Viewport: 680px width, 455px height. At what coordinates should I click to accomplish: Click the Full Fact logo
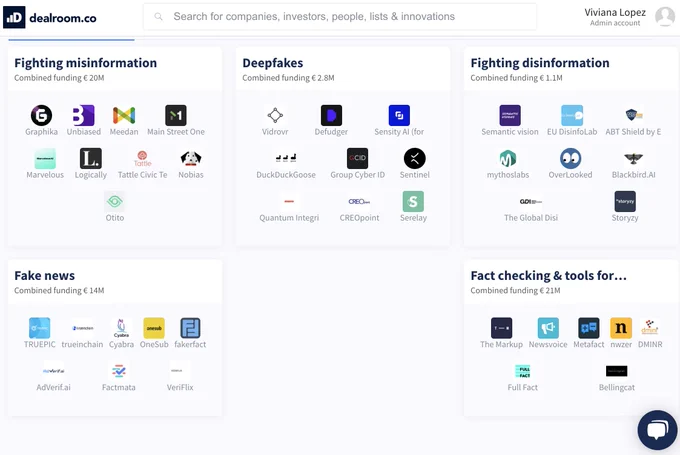tap(523, 371)
